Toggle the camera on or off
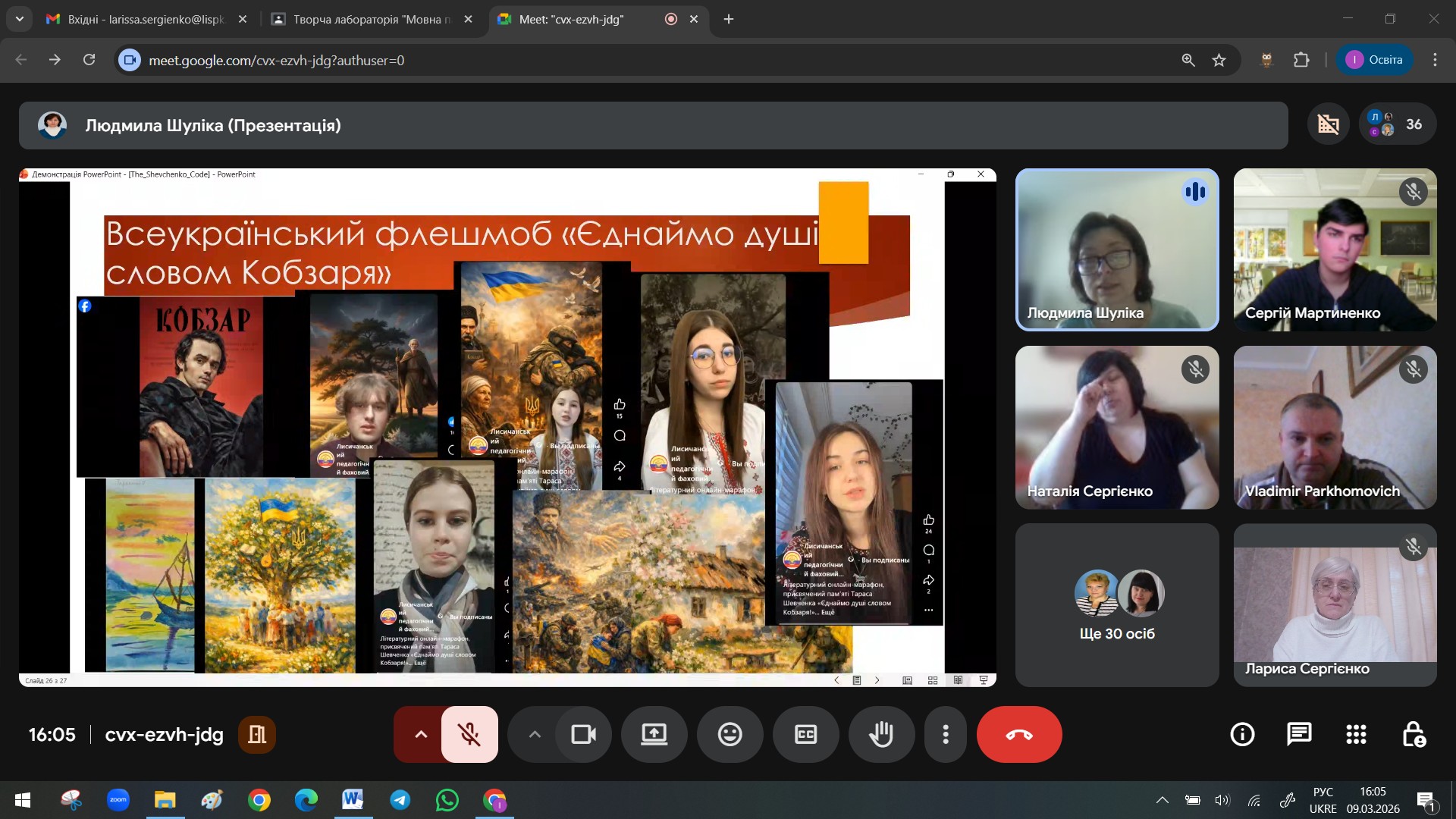This screenshot has width=1456, height=819. pos(583,734)
